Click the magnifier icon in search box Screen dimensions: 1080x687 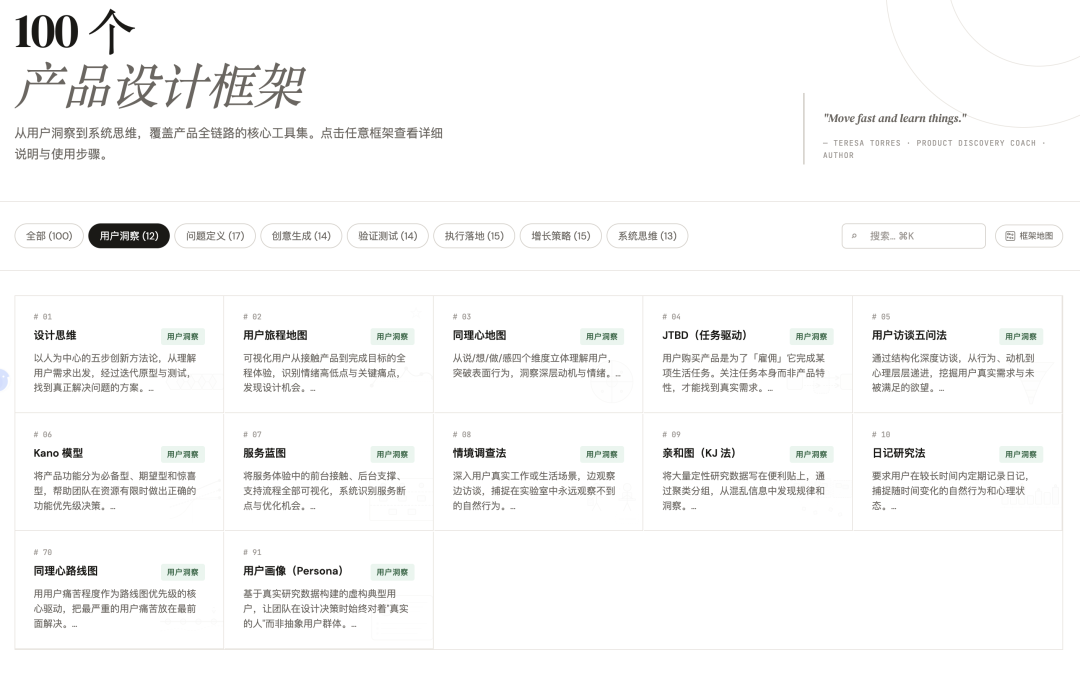pyautogui.click(x=854, y=236)
